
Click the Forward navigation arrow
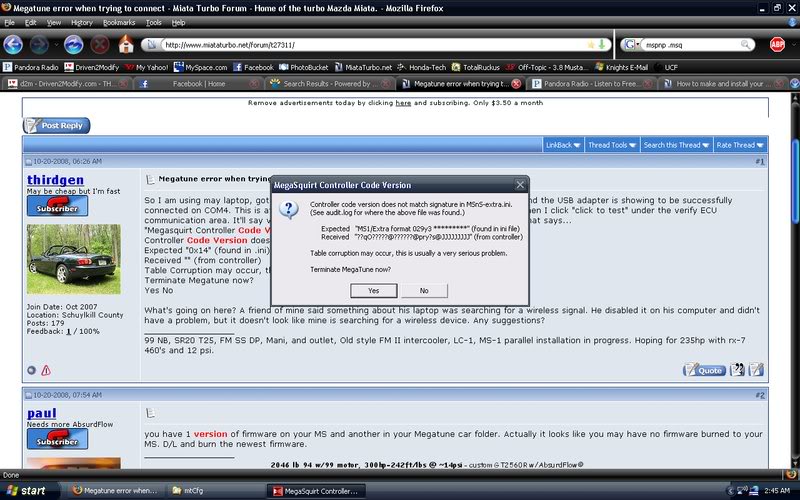(x=39, y=45)
